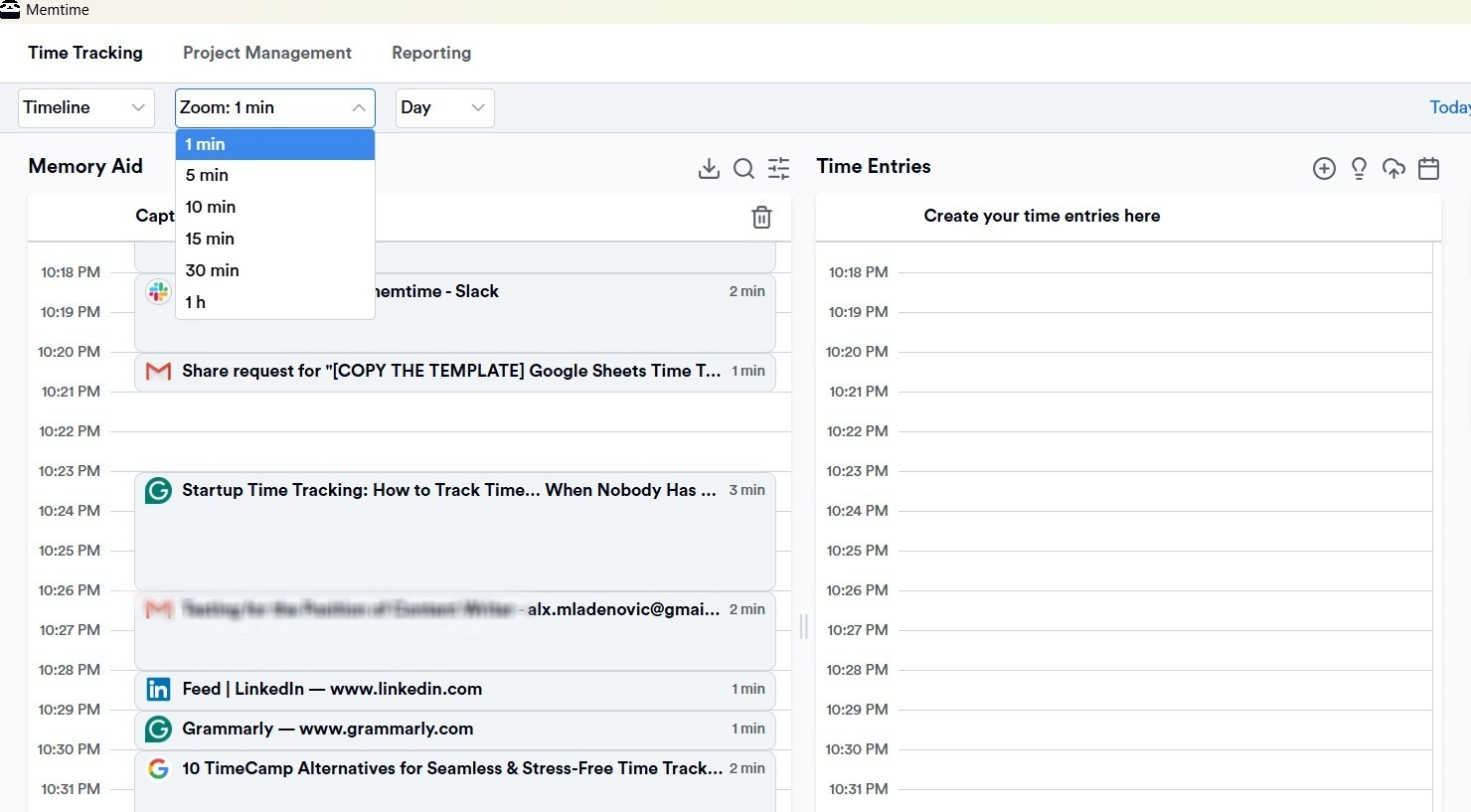Select 30 min zoom option

click(x=275, y=270)
